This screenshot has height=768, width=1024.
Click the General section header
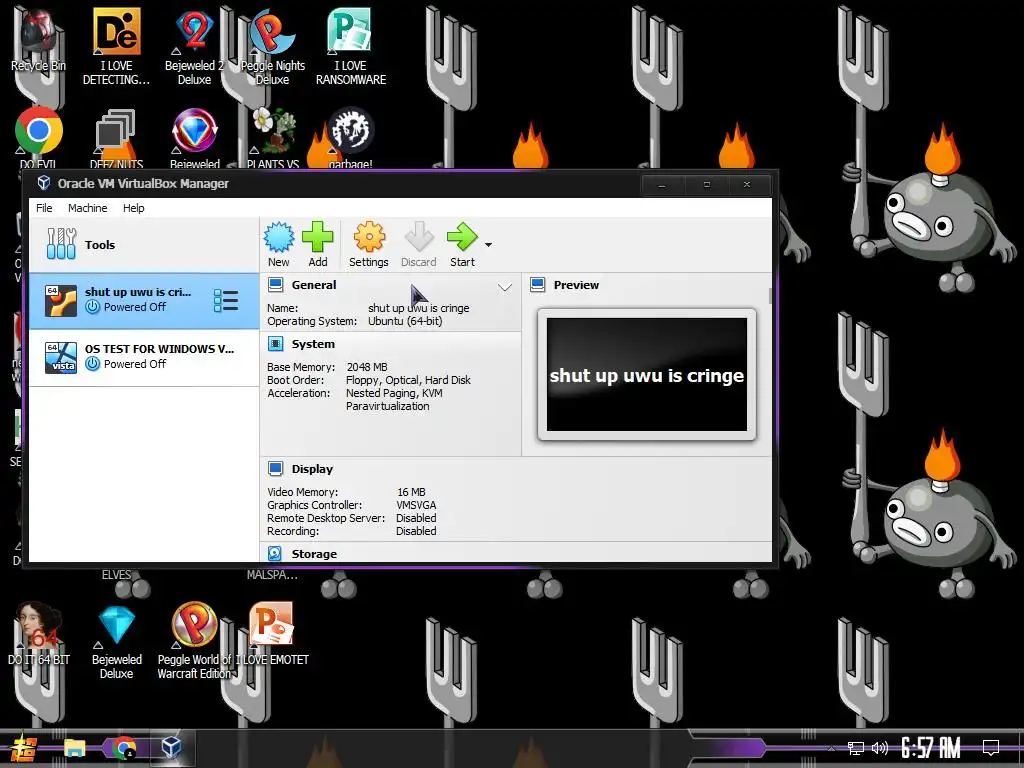pyautogui.click(x=313, y=285)
